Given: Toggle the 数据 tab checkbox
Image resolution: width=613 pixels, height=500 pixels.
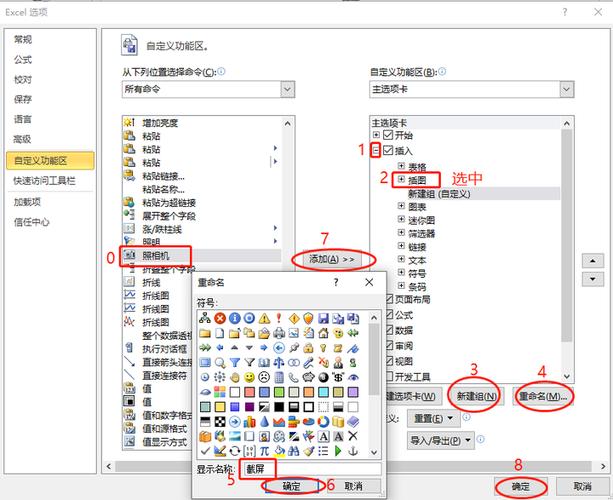Looking at the screenshot, I should [389, 330].
